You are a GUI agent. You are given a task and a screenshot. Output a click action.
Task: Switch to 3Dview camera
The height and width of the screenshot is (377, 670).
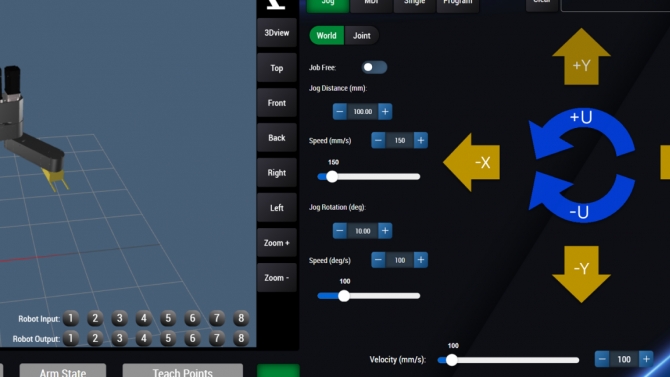pos(277,33)
